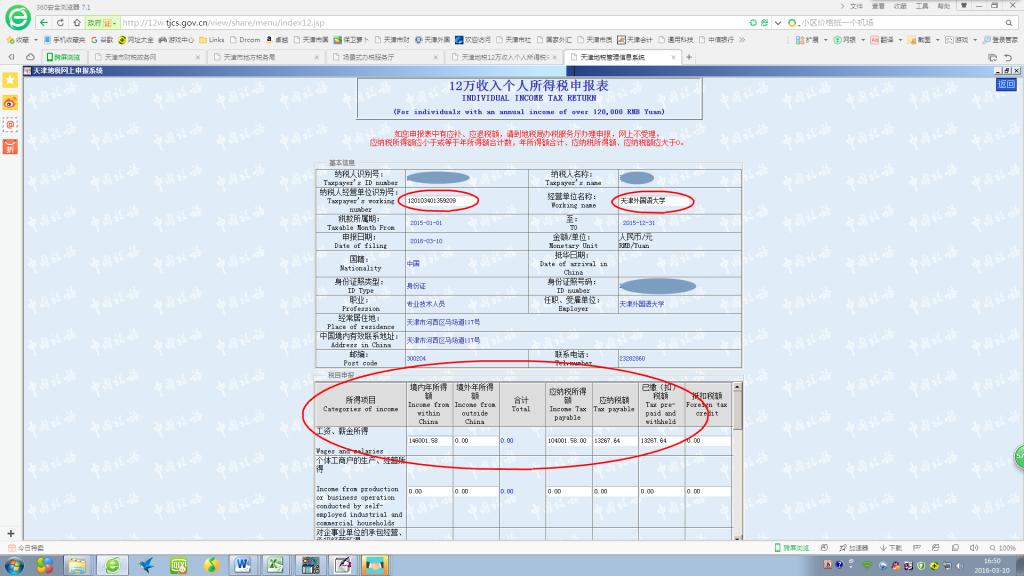This screenshot has height=576, width=1024.
Task: Click the 经营单位名称 working name field
Action: [652, 201]
